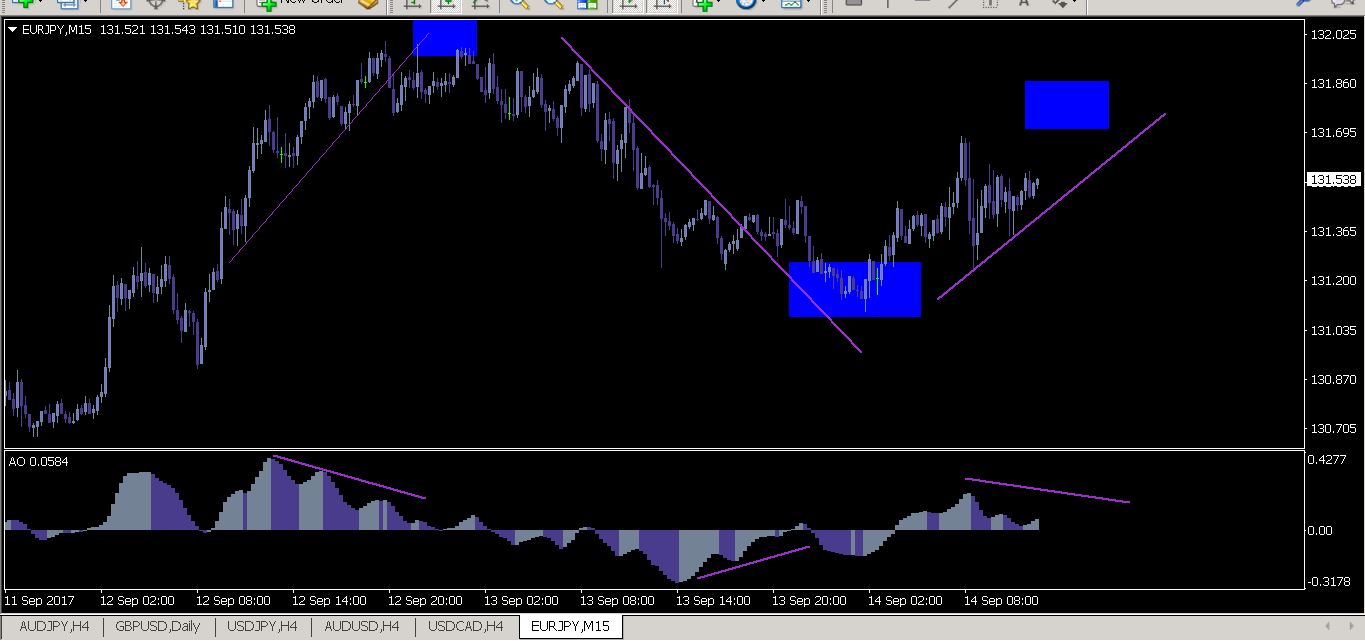Select the thin uptrend line on 12 Sep rally
The image size is (1365, 641).
click(x=330, y=147)
